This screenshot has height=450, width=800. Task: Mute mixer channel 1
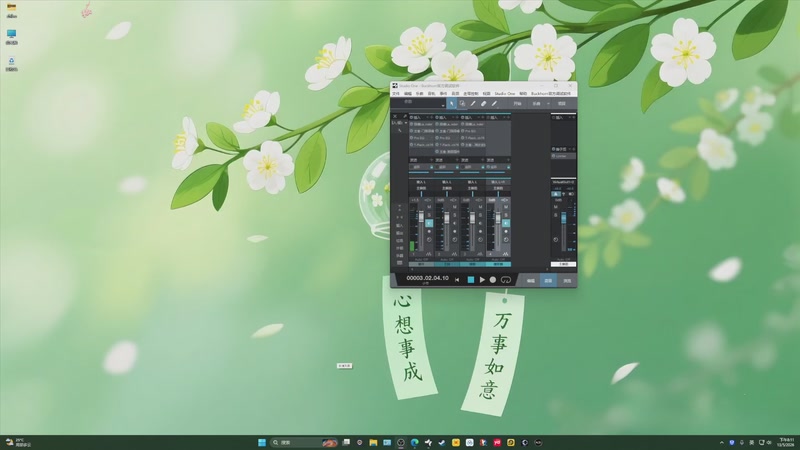429,207
